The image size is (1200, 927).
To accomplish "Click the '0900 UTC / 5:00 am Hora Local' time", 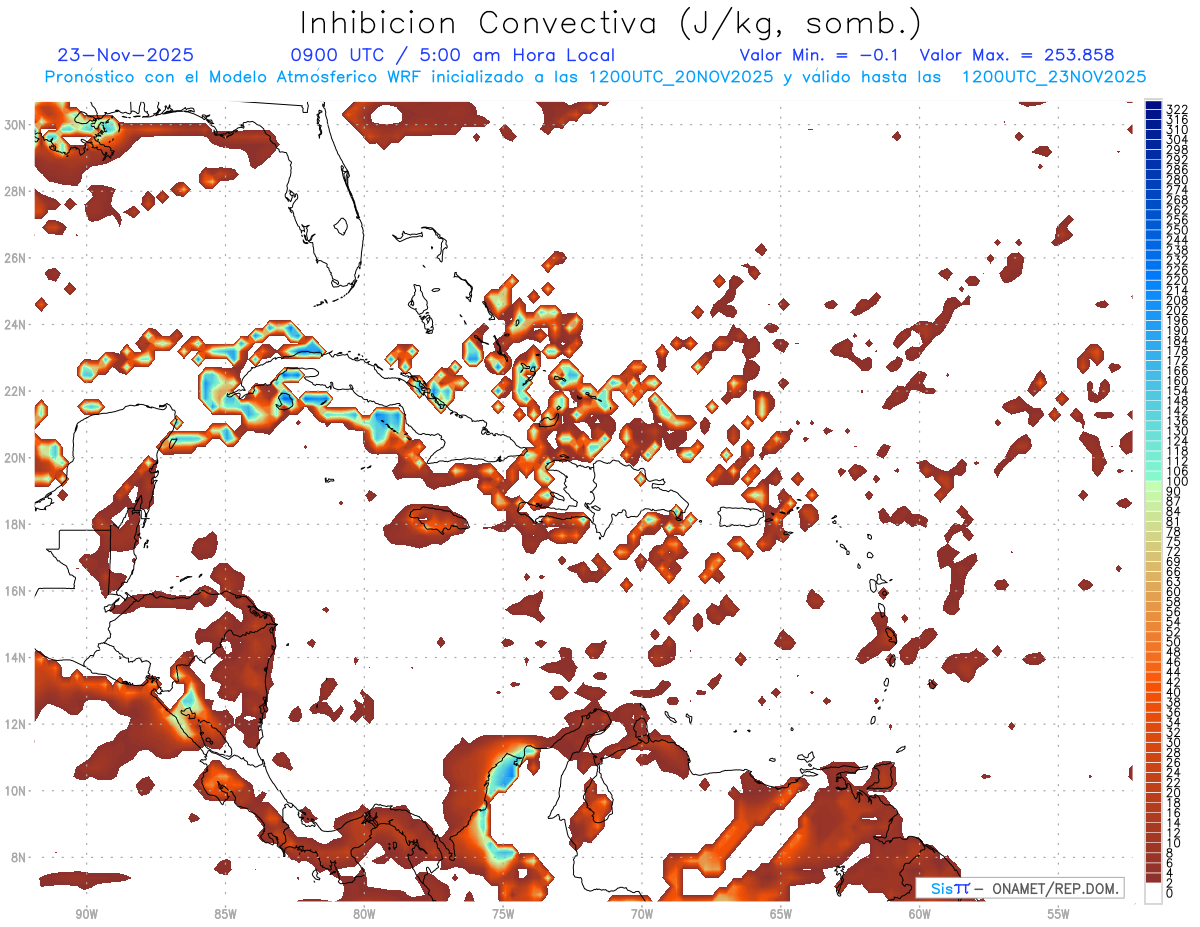I will coord(452,55).
